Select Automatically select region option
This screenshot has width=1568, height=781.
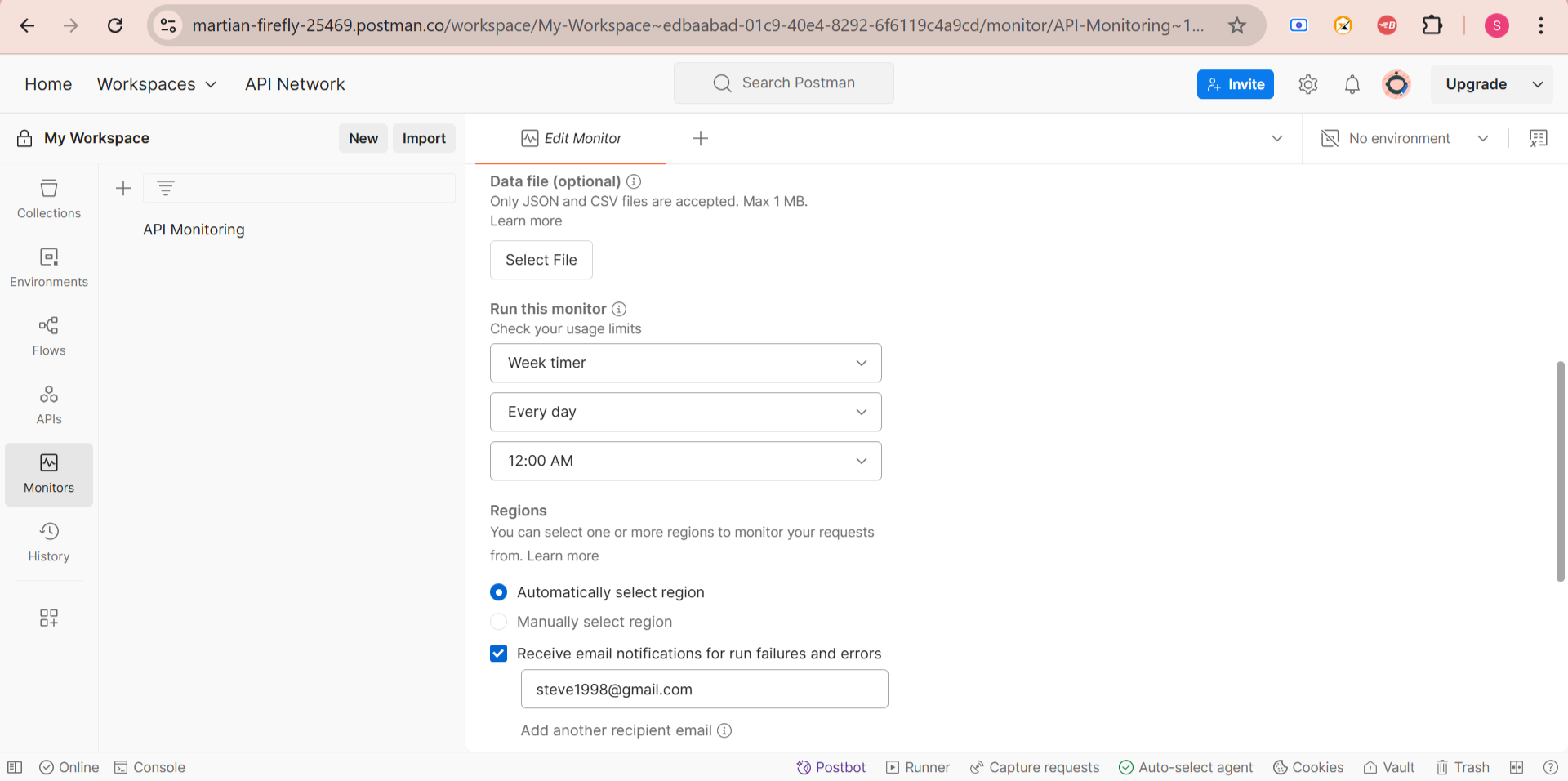[498, 592]
